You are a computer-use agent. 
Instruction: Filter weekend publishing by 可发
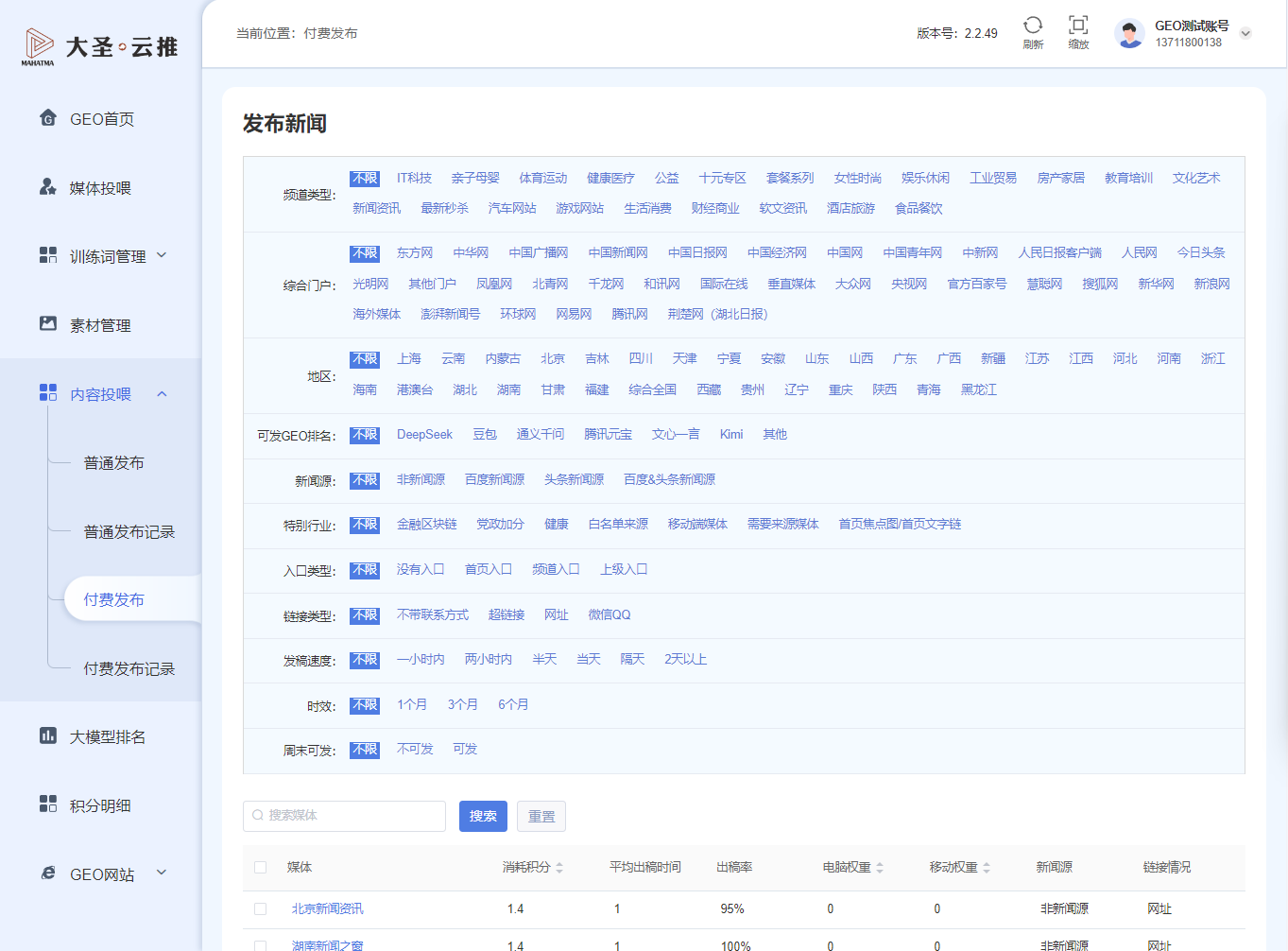[465, 750]
